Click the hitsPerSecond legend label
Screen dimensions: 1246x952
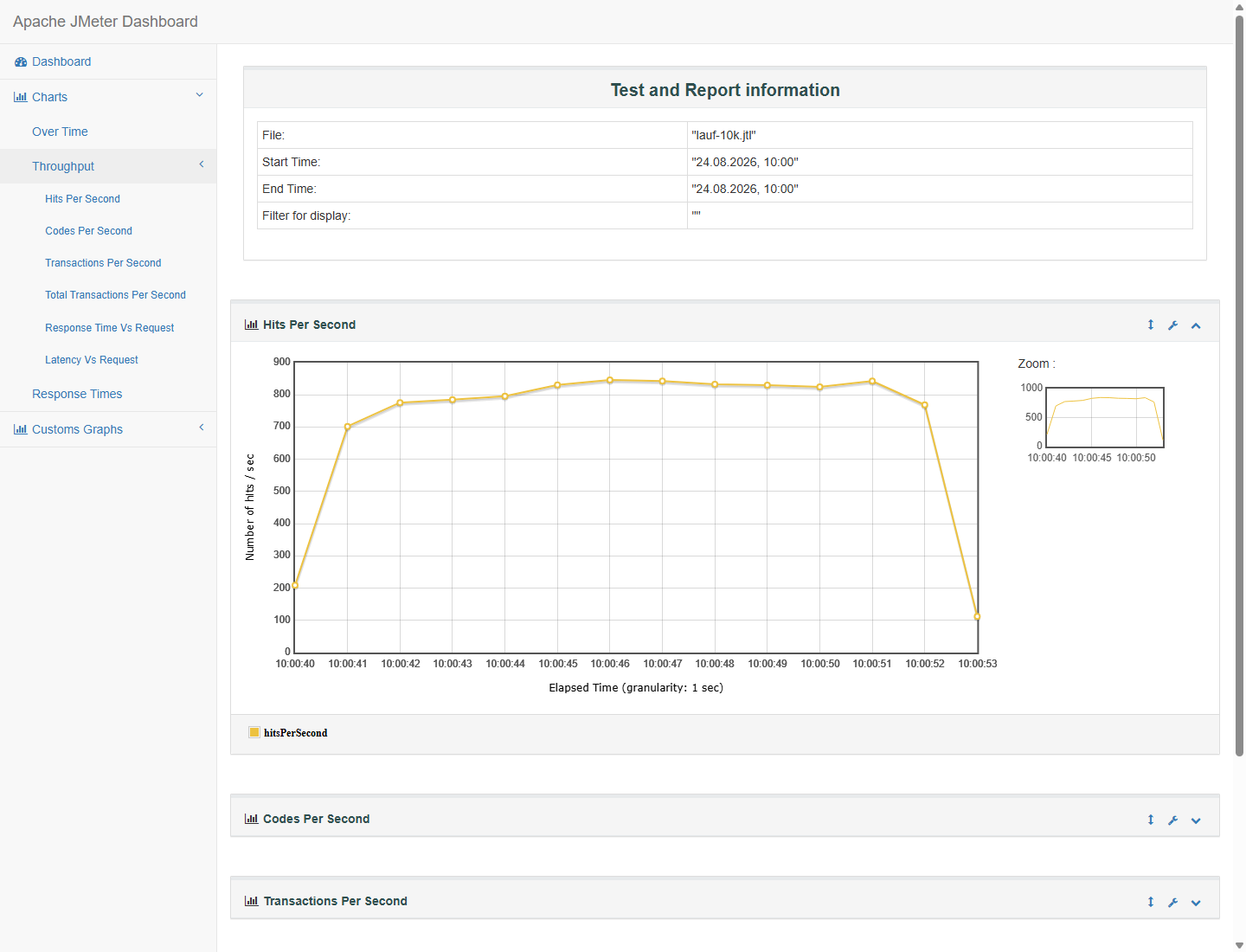pos(296,733)
